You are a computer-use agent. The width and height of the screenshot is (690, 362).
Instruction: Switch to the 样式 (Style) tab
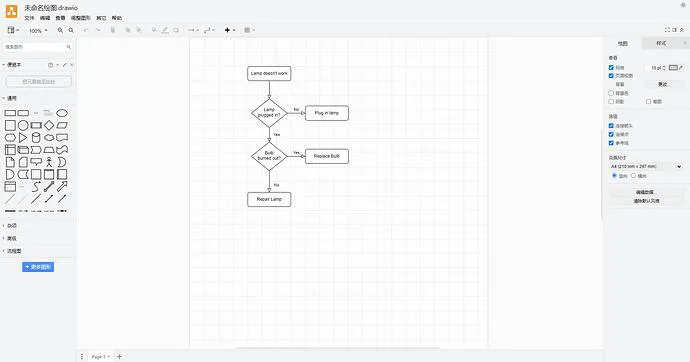click(661, 43)
